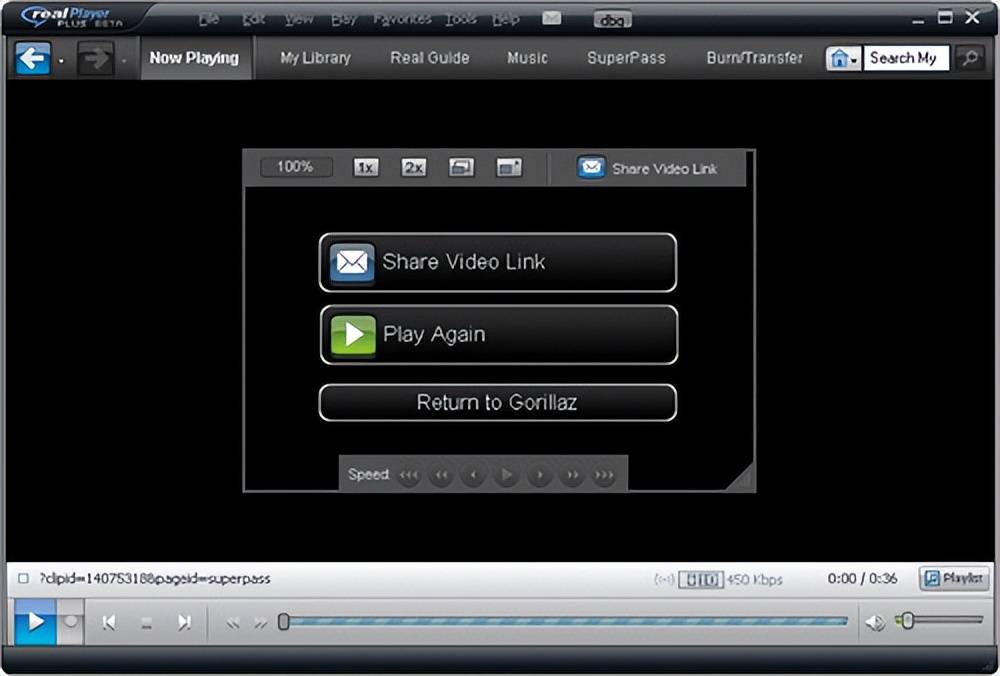Click the forward navigation arrow
Screen dimensions: 1000x676
(96, 59)
